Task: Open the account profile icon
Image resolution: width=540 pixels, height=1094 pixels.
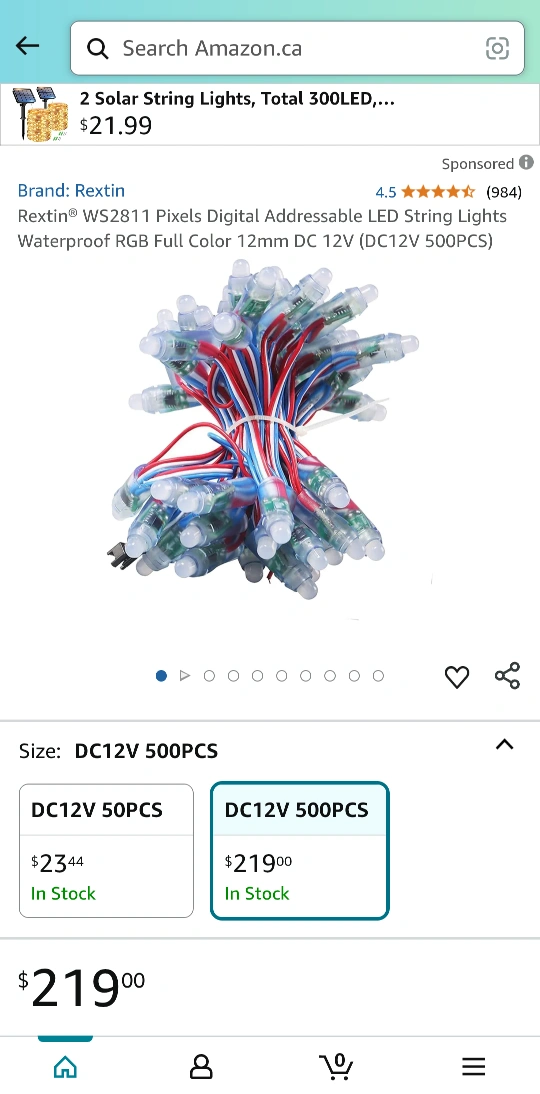Action: (x=201, y=1066)
